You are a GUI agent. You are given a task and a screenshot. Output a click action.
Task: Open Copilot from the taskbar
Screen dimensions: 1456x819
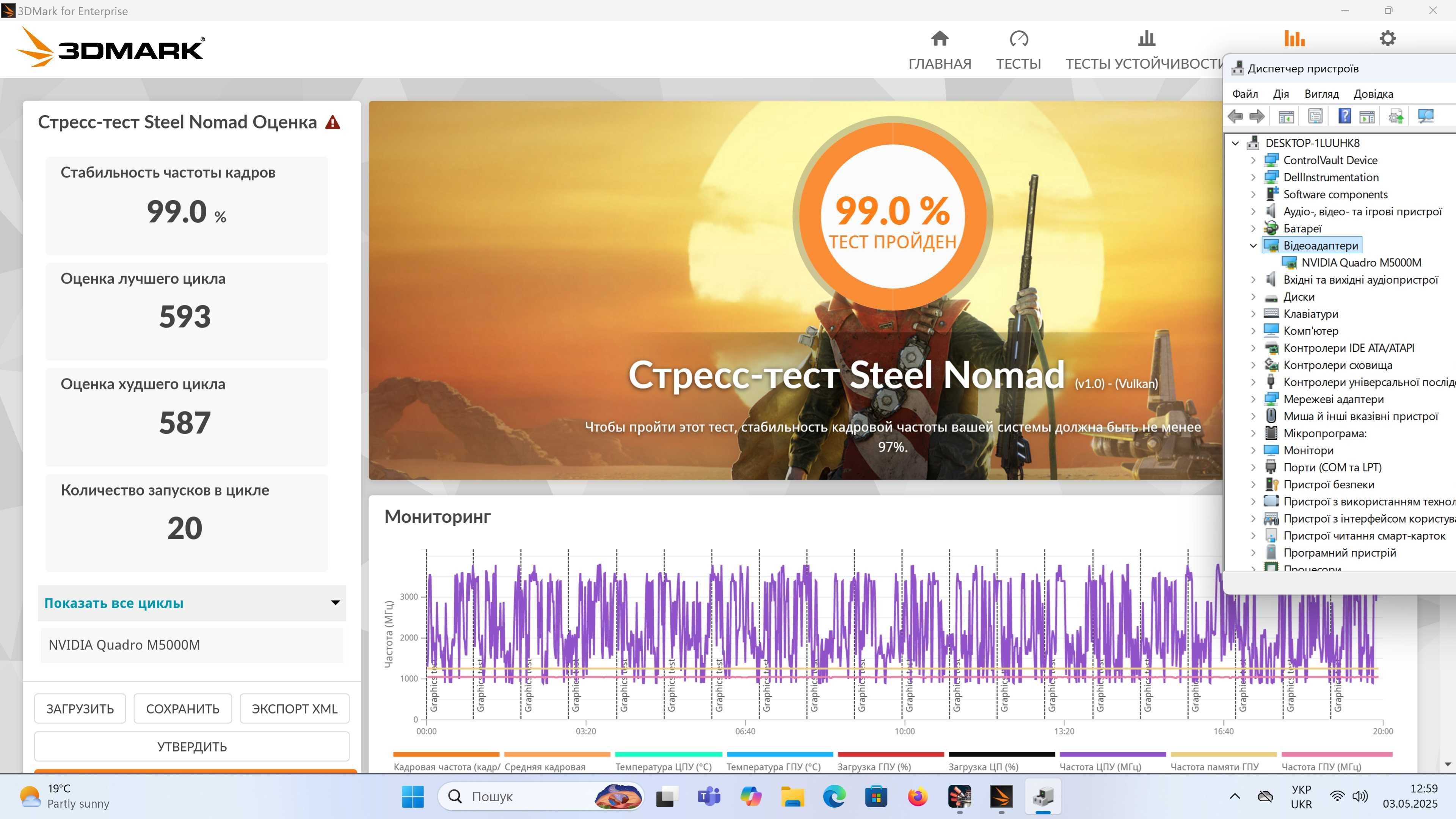751,796
